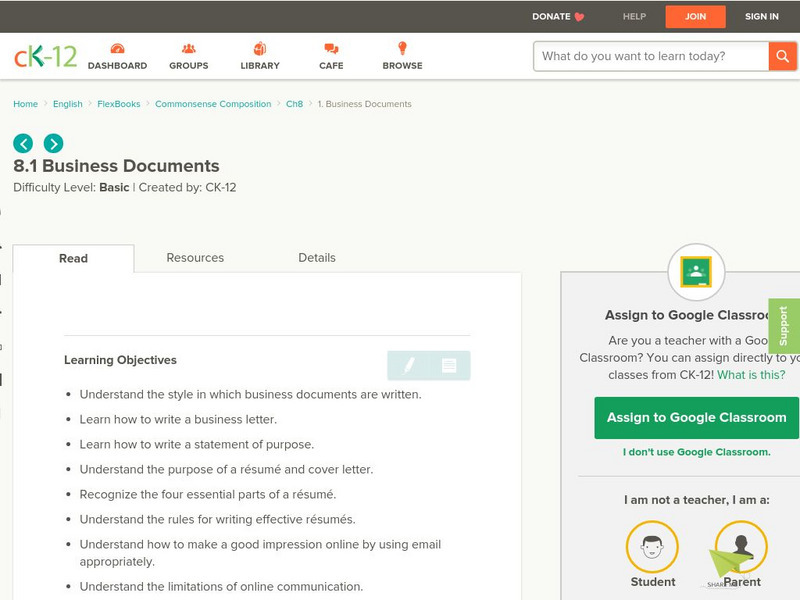The width and height of the screenshot is (800, 600).
Task: Click Assign to Google Classroom button
Action: click(696, 418)
